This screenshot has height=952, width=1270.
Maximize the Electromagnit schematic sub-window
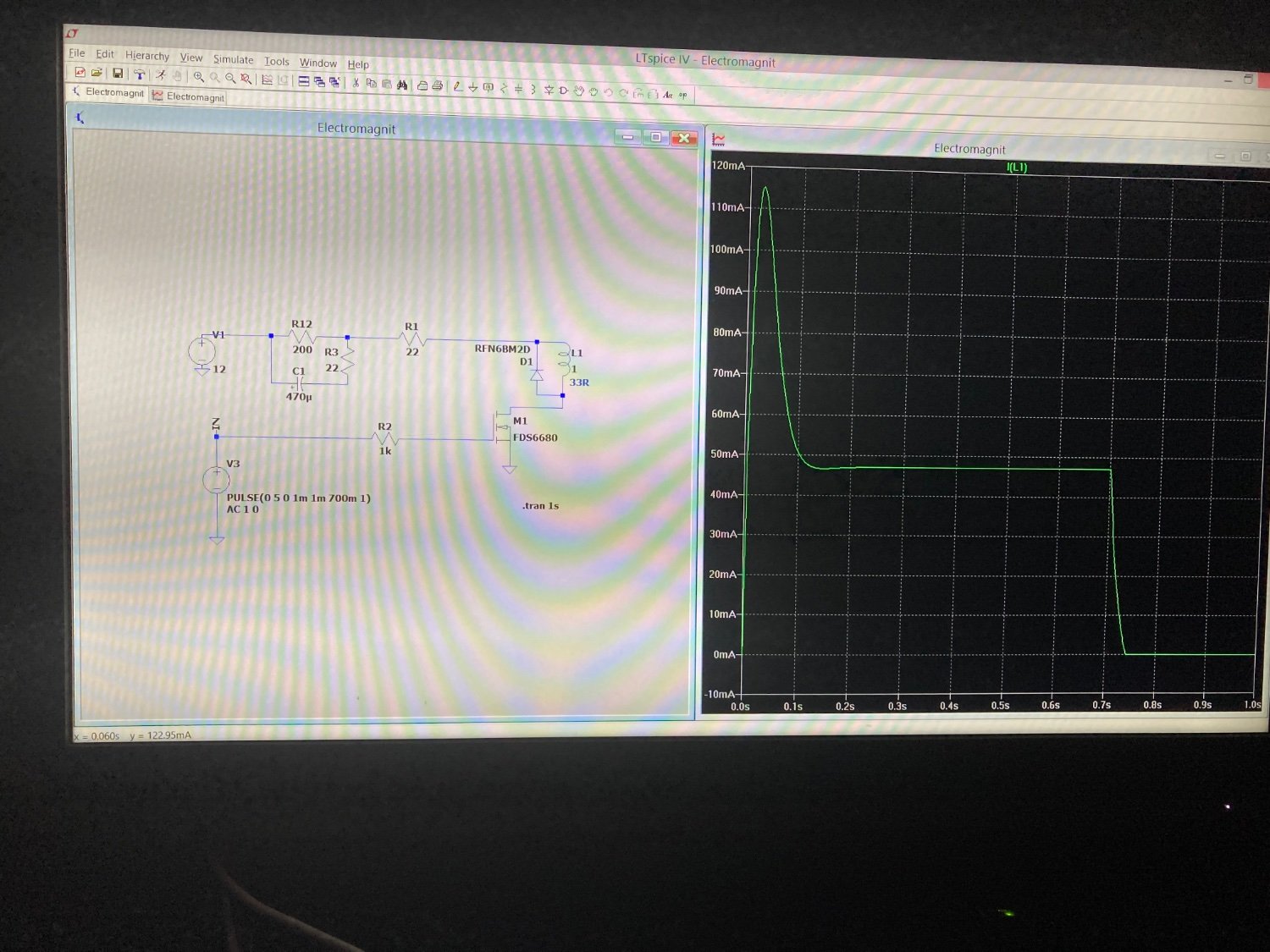(x=655, y=137)
